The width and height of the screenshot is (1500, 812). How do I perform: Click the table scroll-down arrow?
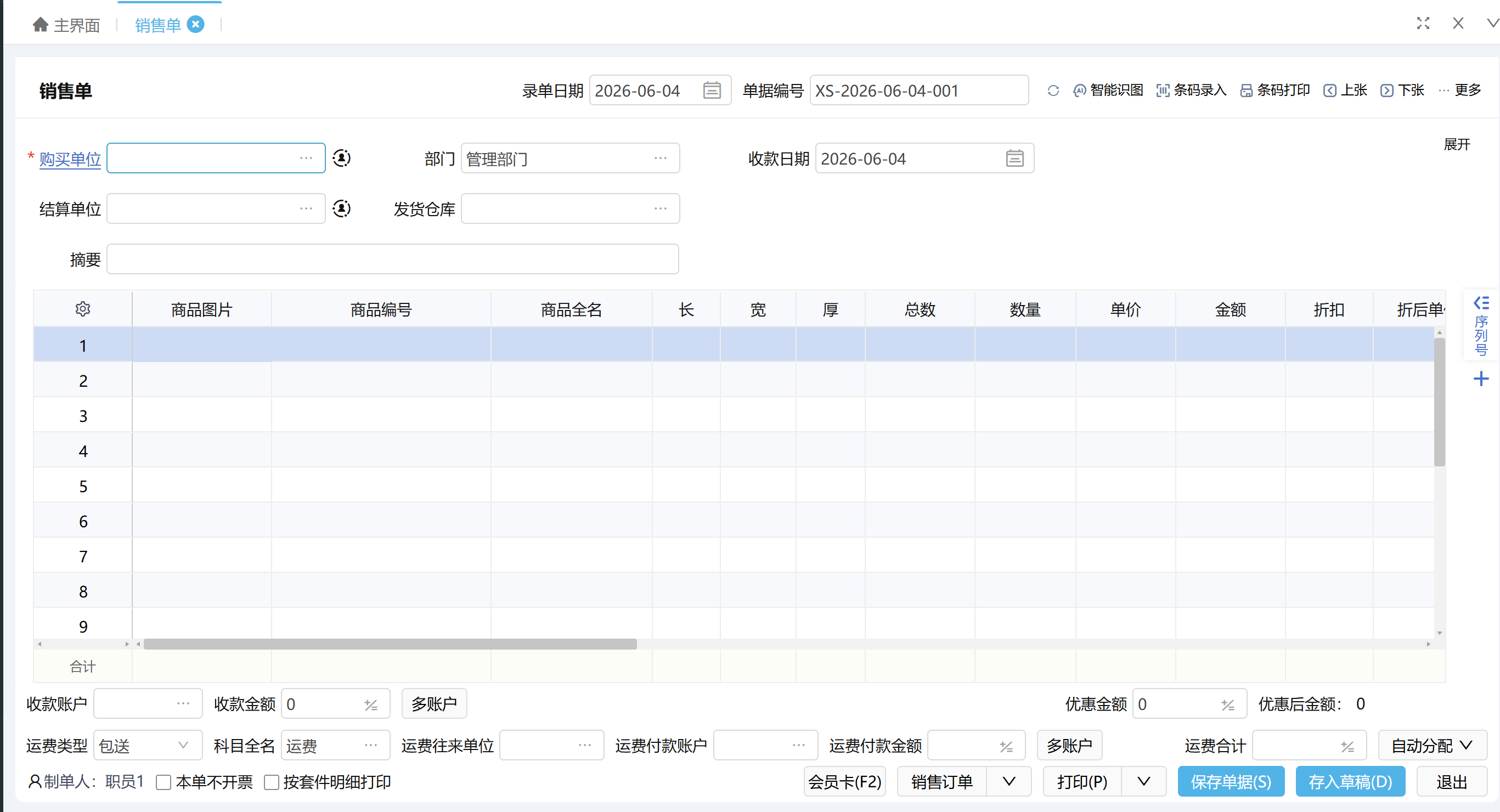tap(1440, 633)
